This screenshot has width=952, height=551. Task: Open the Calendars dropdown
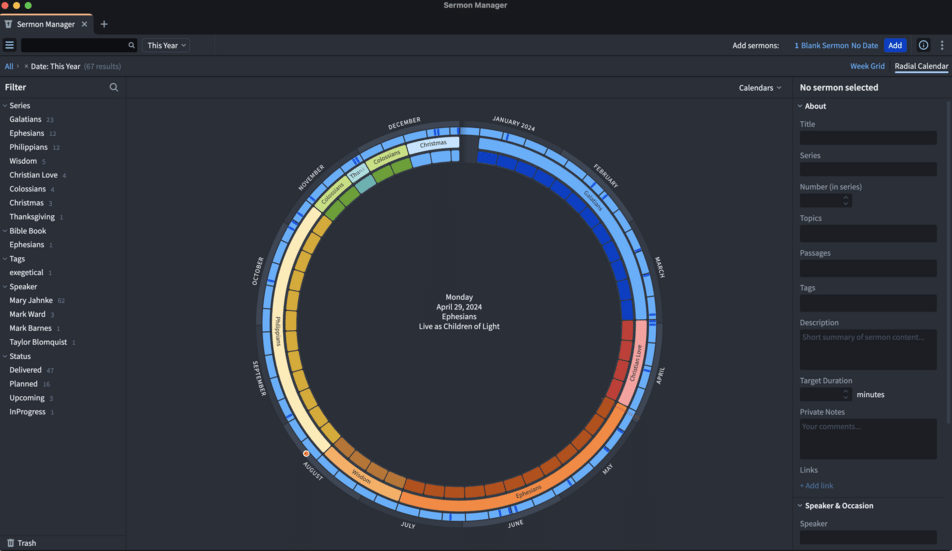pos(760,88)
